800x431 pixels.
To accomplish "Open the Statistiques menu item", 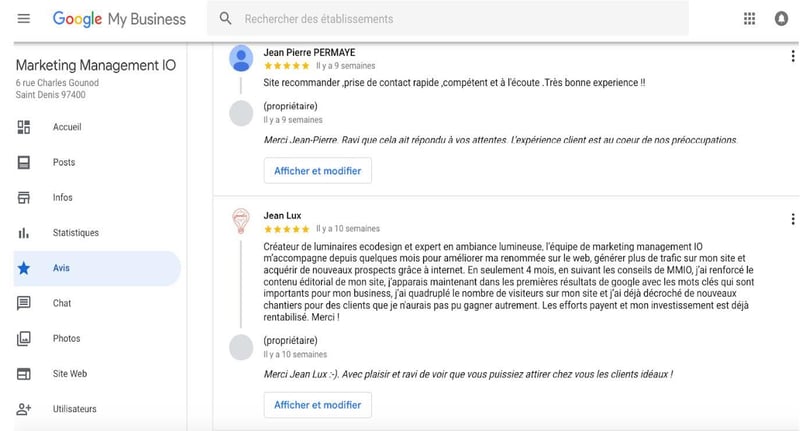I will coord(75,233).
